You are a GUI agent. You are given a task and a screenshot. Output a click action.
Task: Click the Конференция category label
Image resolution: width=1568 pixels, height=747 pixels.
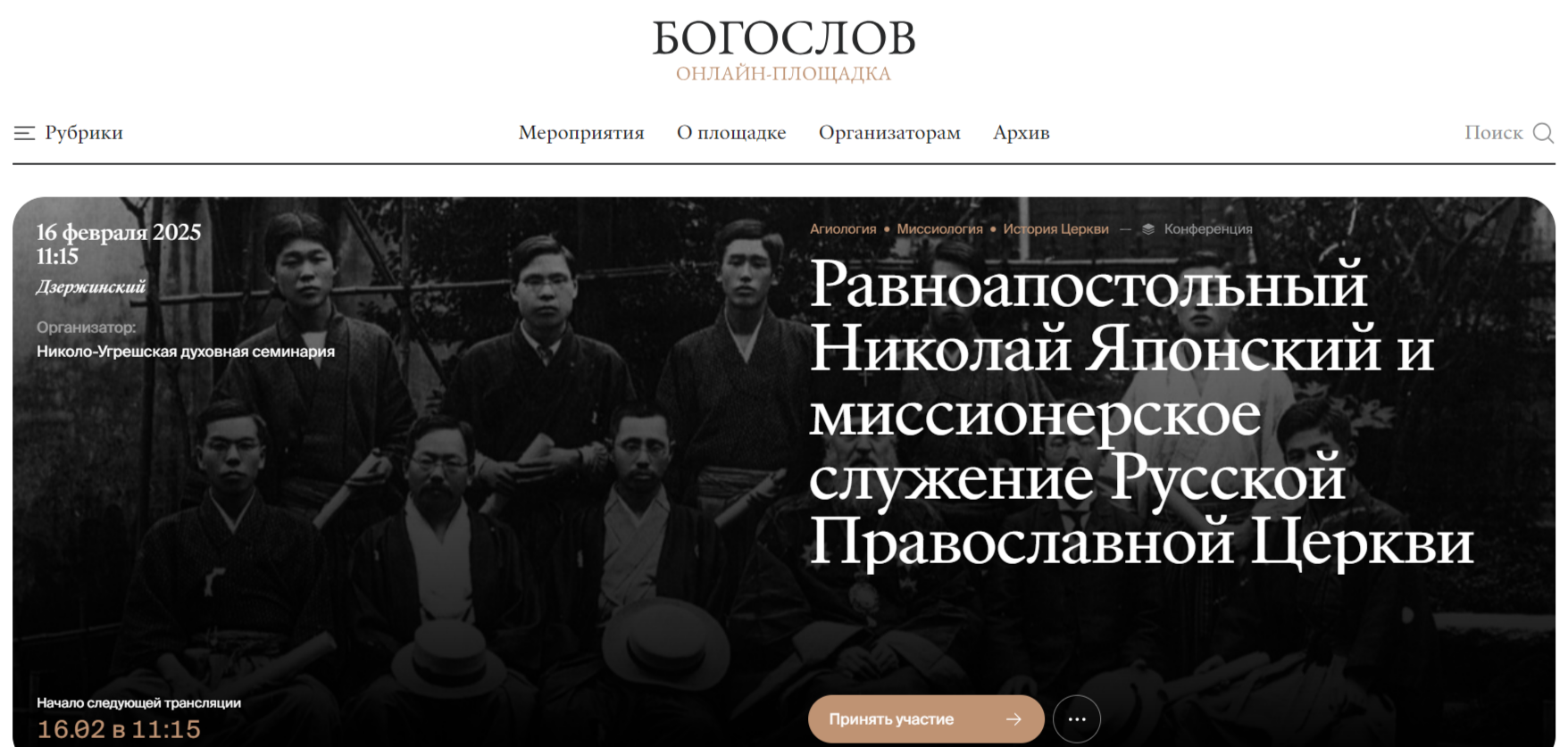click(x=1208, y=229)
